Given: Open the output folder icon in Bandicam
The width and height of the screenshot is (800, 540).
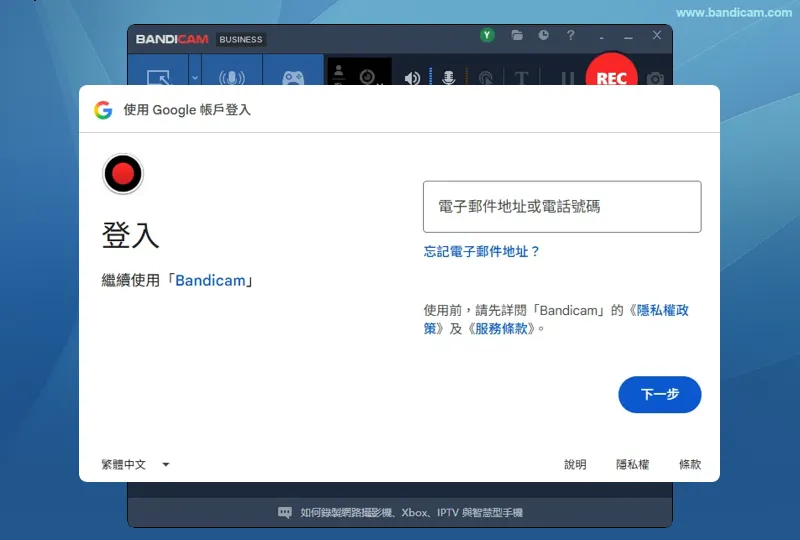Looking at the screenshot, I should pos(517,35).
